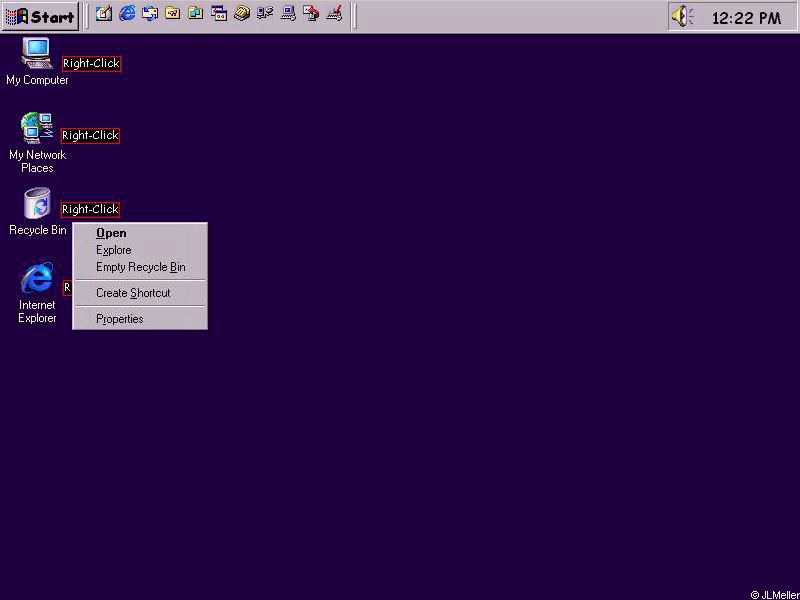Click the 12:22 PM clock

click(x=746, y=18)
